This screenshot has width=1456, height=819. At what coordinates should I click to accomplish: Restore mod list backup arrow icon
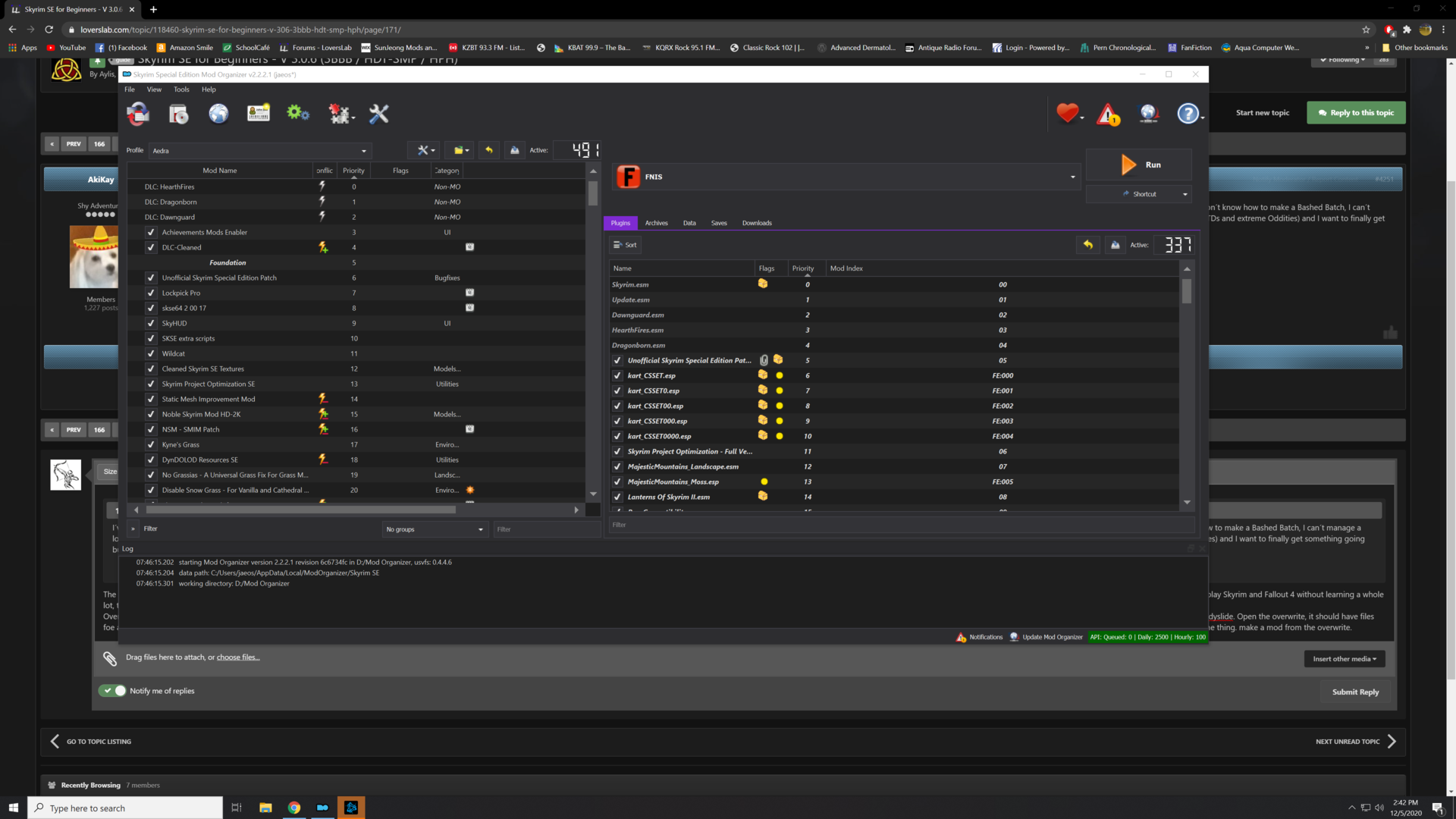[x=489, y=150]
